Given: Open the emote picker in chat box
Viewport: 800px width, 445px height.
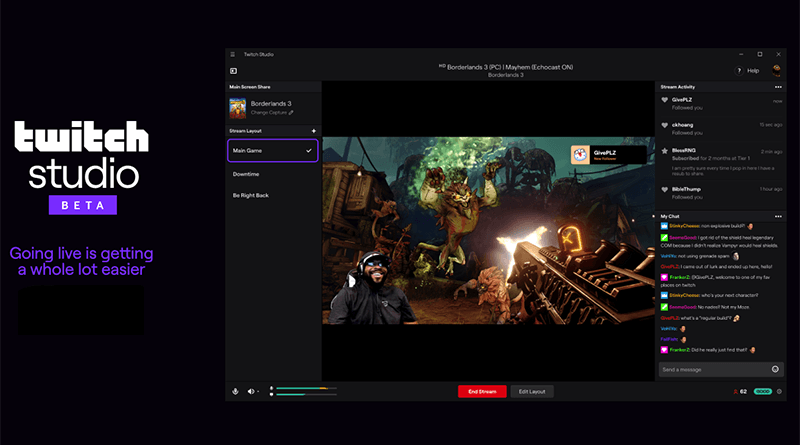Looking at the screenshot, I should [x=775, y=369].
